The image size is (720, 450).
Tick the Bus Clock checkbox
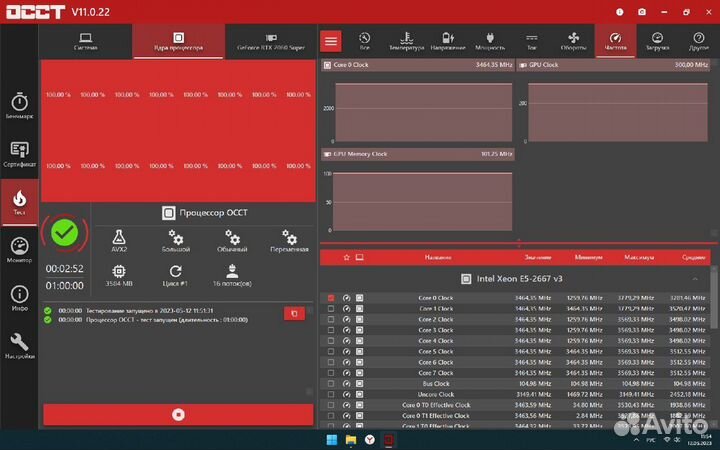[331, 383]
